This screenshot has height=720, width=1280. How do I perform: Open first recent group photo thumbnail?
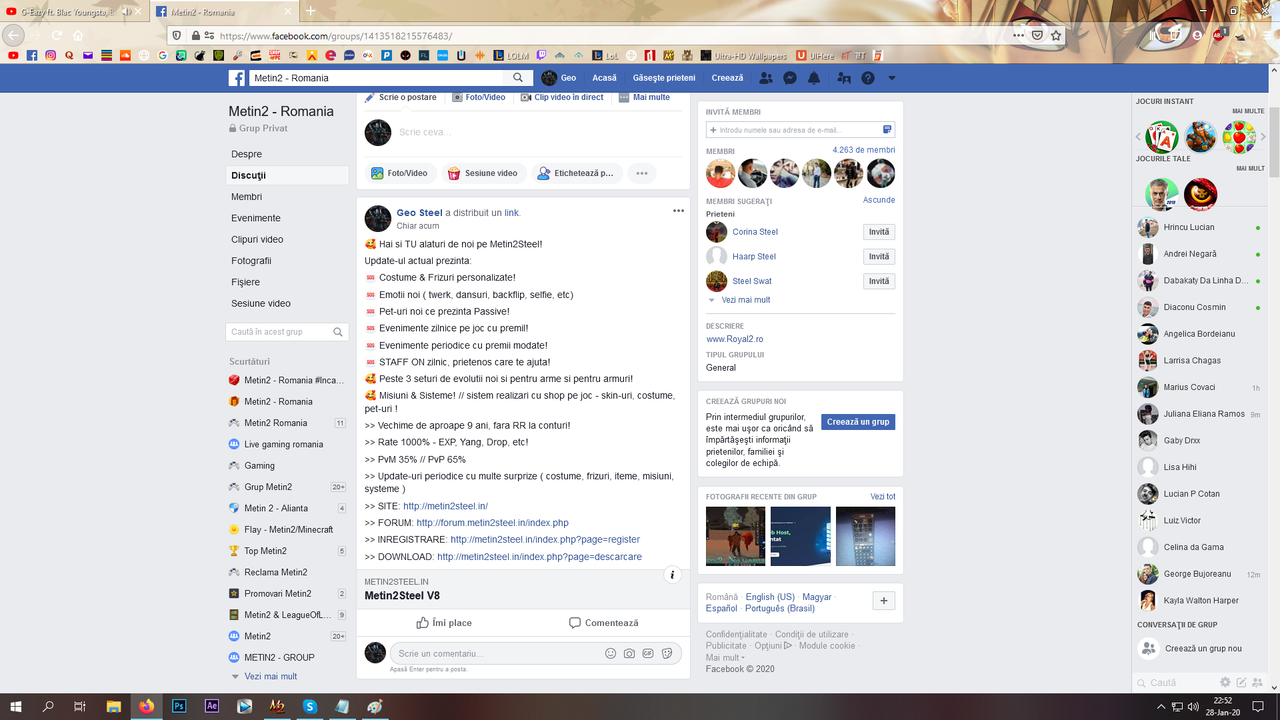pyautogui.click(x=735, y=536)
